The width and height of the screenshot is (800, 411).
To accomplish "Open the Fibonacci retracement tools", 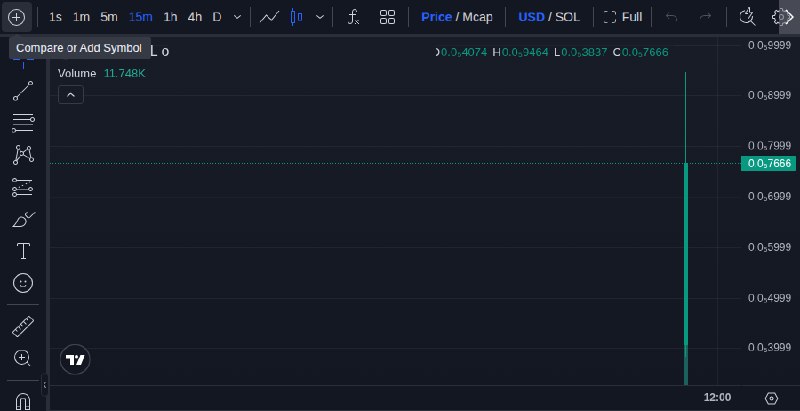I will [x=23, y=123].
